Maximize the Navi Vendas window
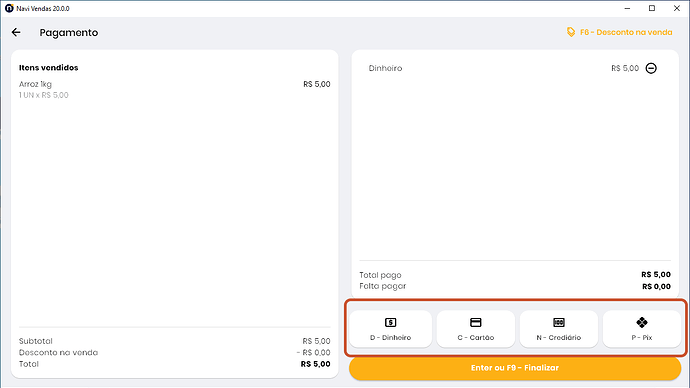This screenshot has width=690, height=388. point(652,8)
